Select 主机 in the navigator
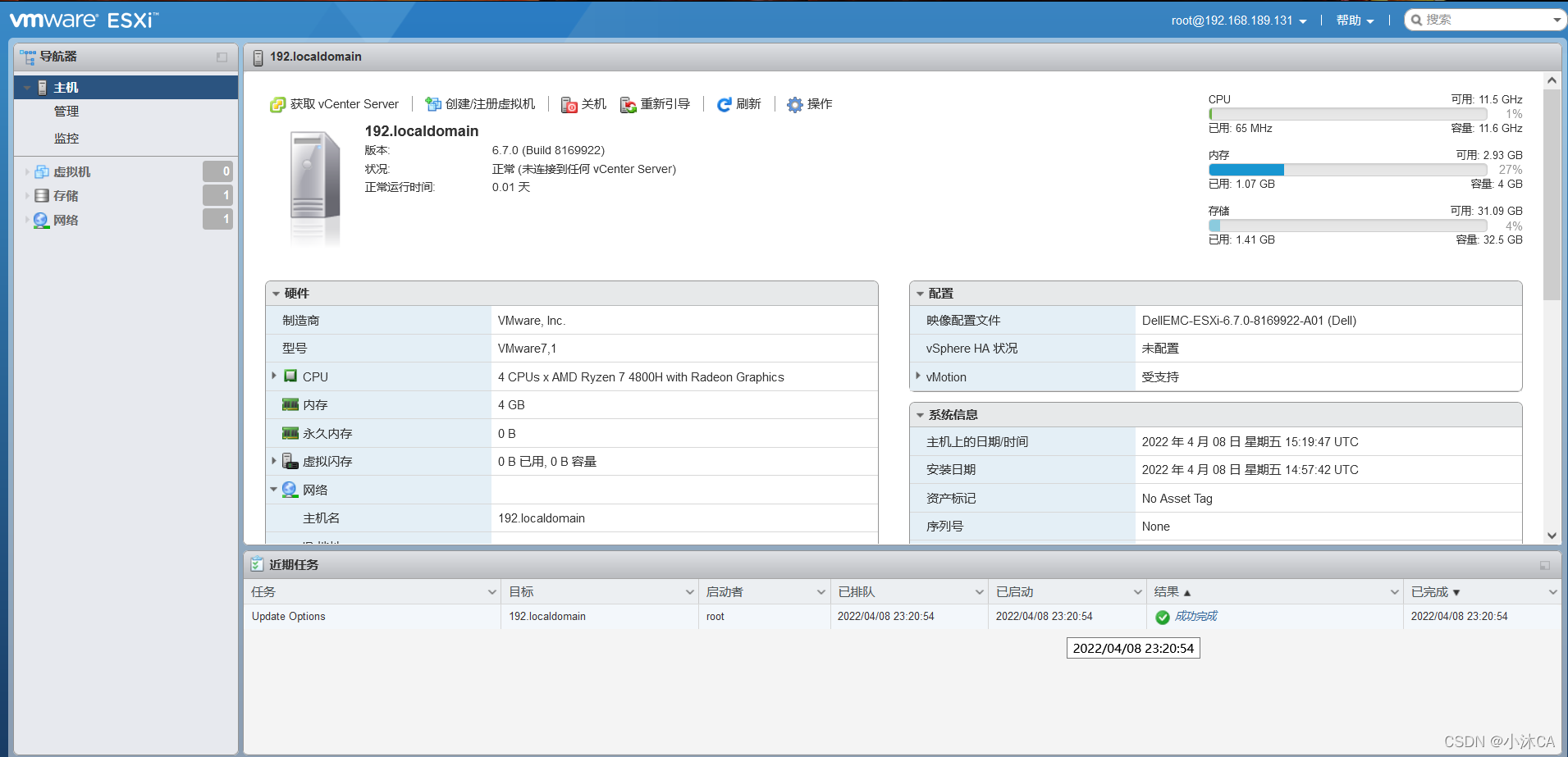Image resolution: width=1568 pixels, height=757 pixels. click(x=126, y=88)
